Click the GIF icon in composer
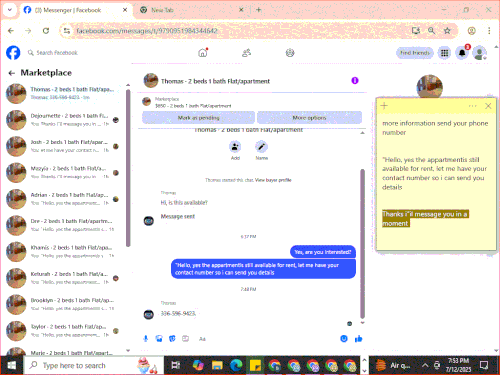 185,339
